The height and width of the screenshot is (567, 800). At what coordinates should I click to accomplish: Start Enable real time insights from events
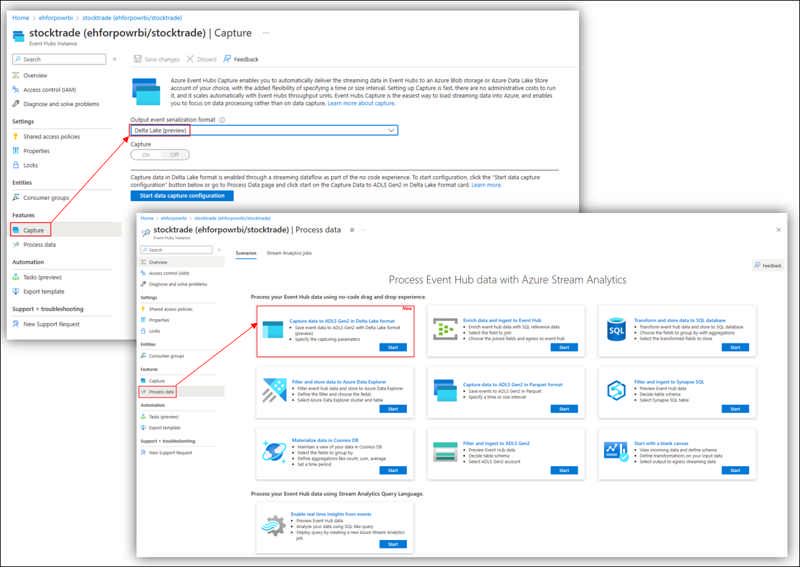pos(393,544)
